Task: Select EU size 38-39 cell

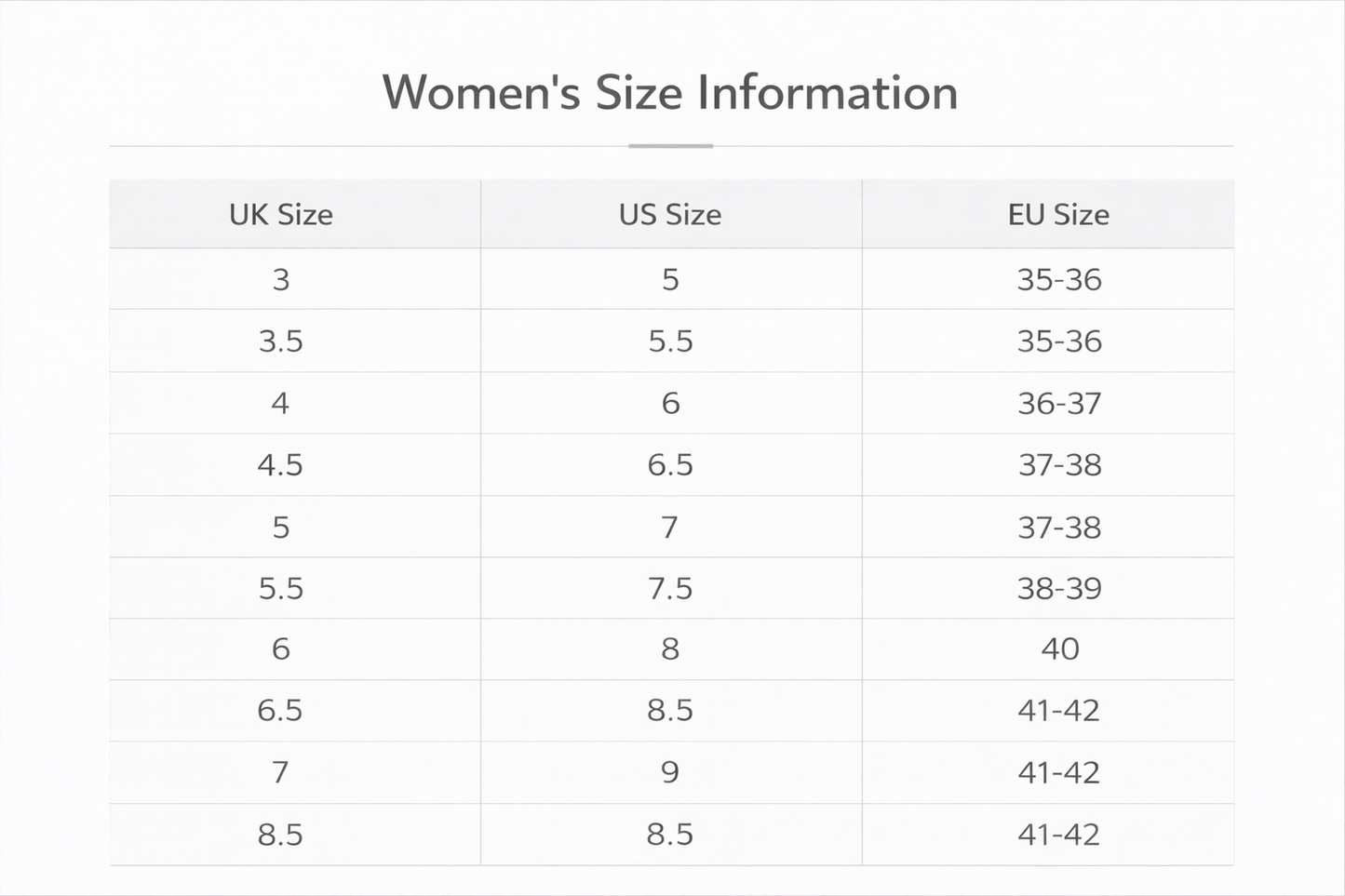Action: [x=1059, y=588]
